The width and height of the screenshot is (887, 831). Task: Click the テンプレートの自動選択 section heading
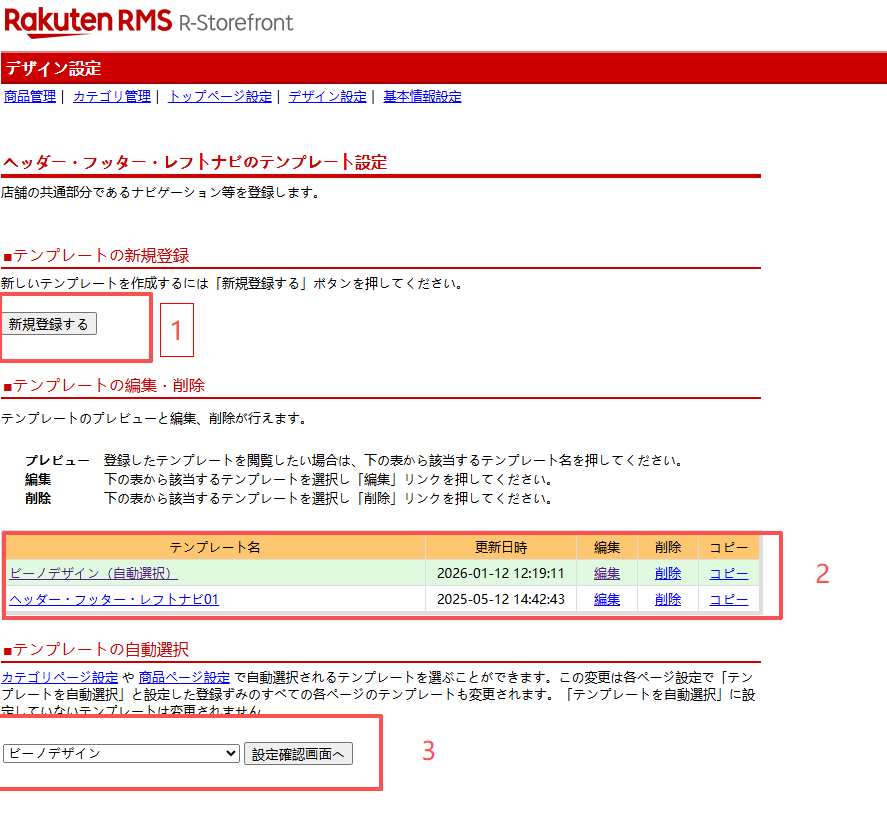point(96,649)
